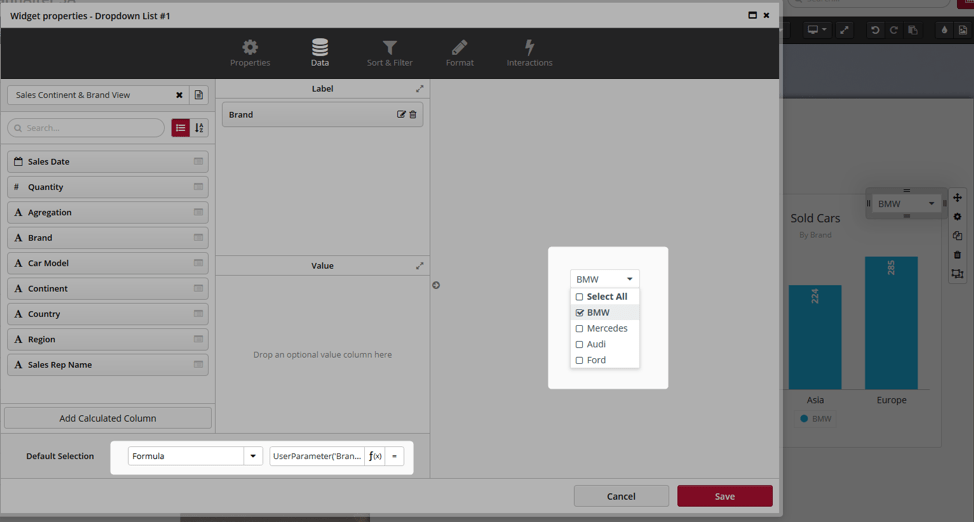Uncheck the BMW checkbox
The height and width of the screenshot is (522, 974).
tap(580, 313)
